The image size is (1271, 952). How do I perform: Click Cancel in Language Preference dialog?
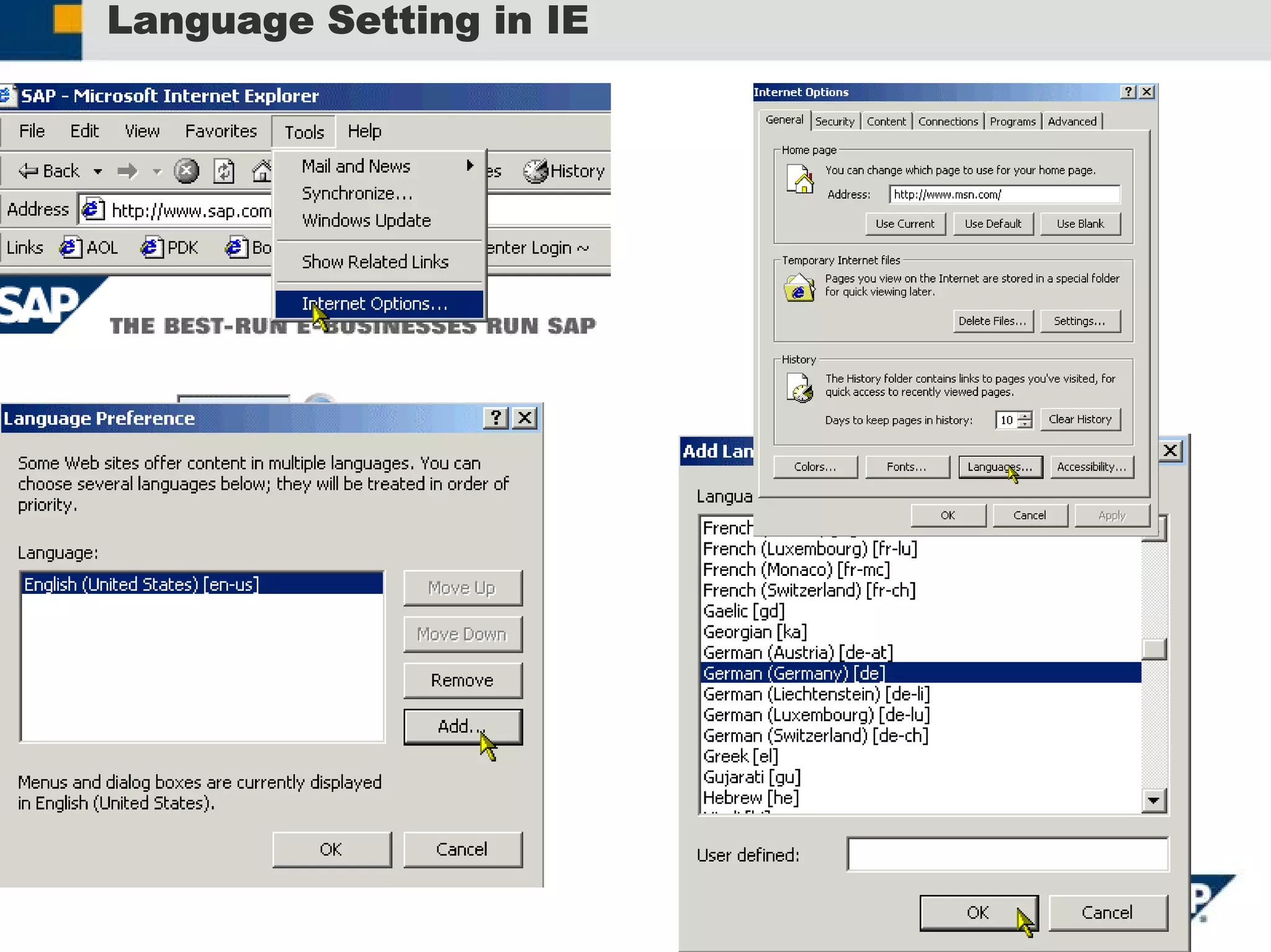click(462, 849)
